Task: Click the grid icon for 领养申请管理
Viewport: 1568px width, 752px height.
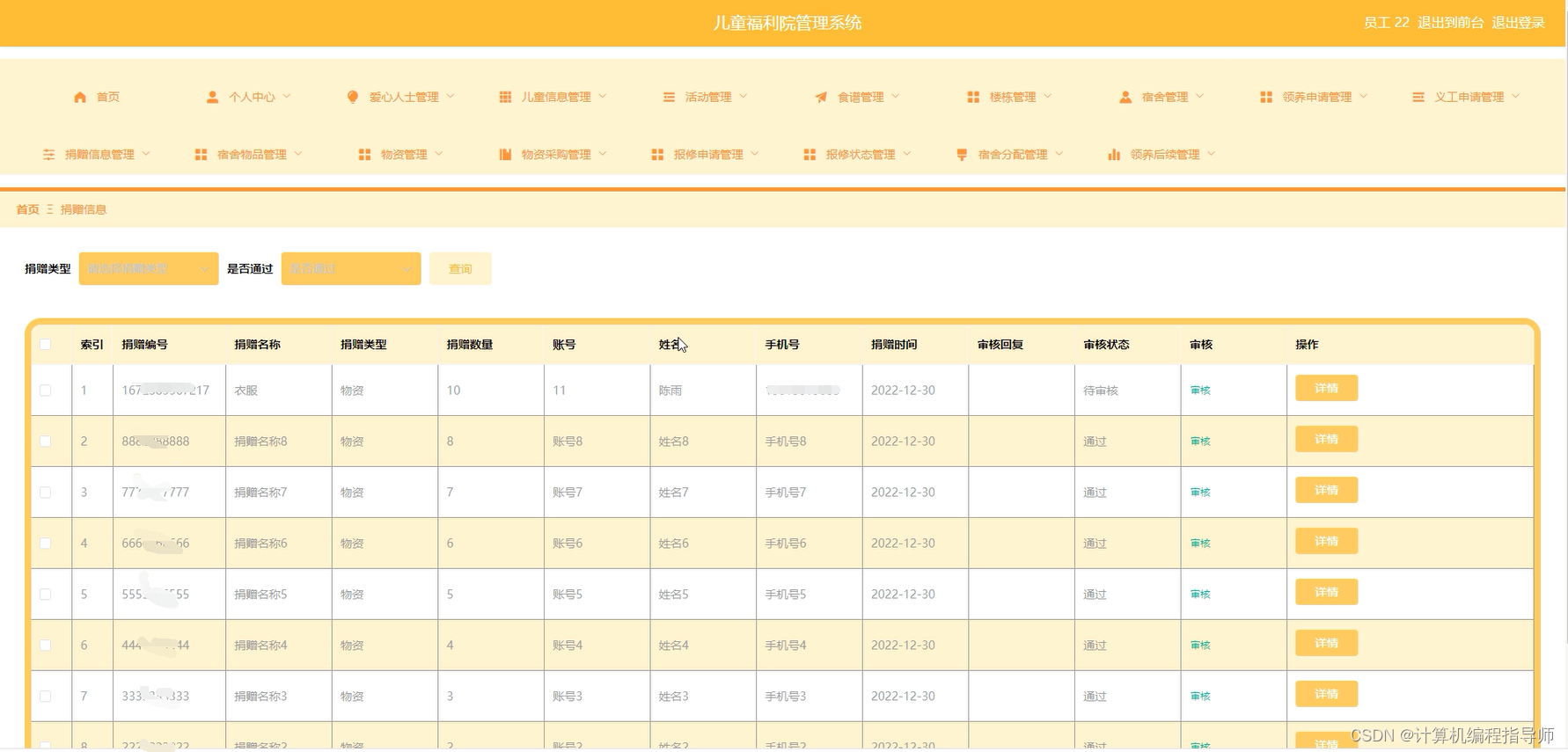Action: [x=1266, y=97]
